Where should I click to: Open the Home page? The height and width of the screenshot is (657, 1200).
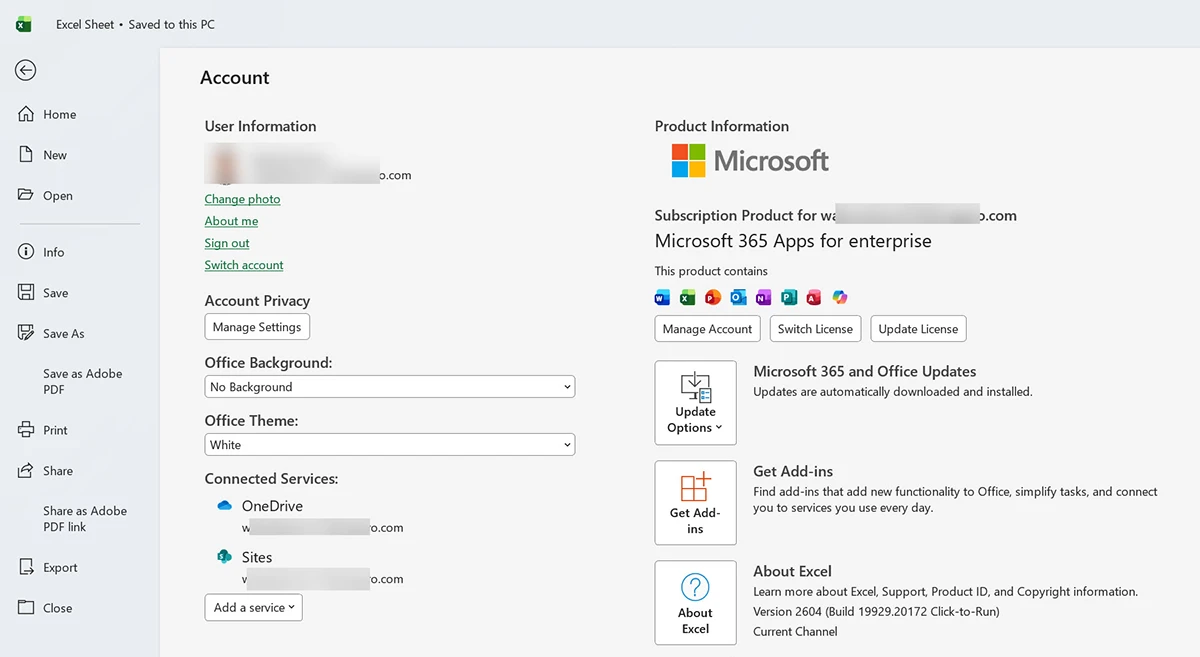(x=60, y=115)
